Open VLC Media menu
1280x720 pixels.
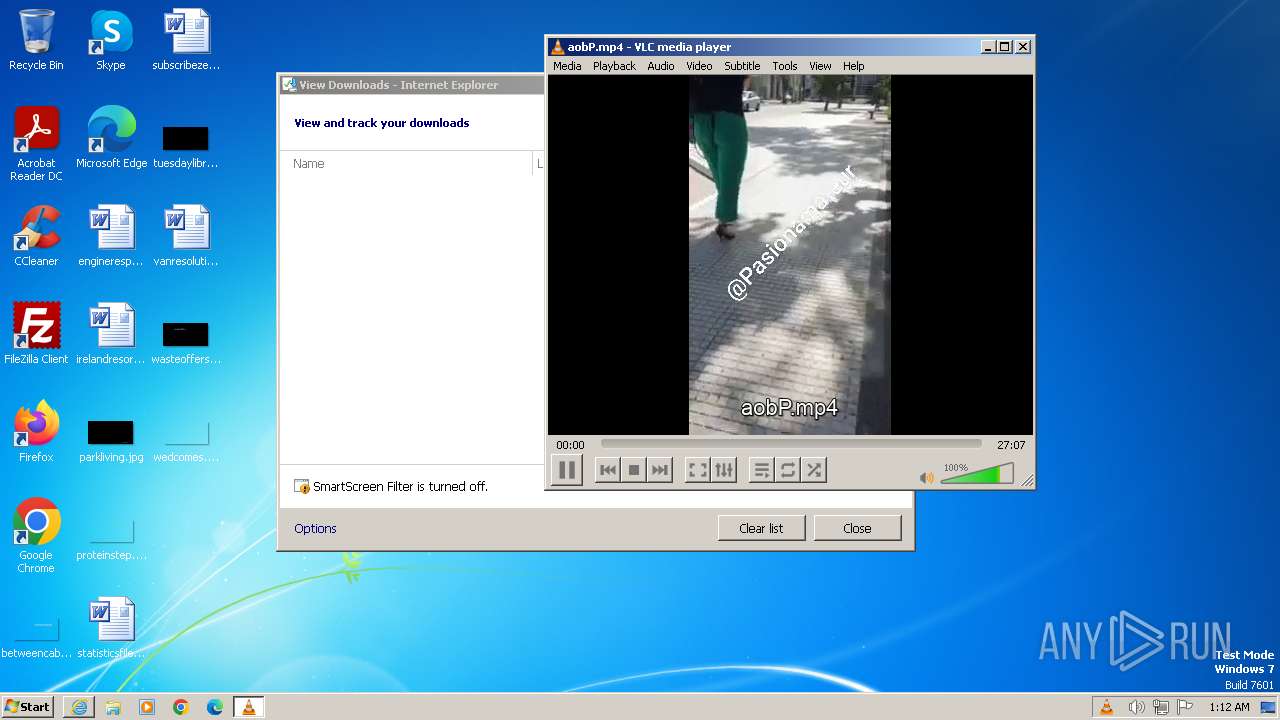pyautogui.click(x=567, y=66)
